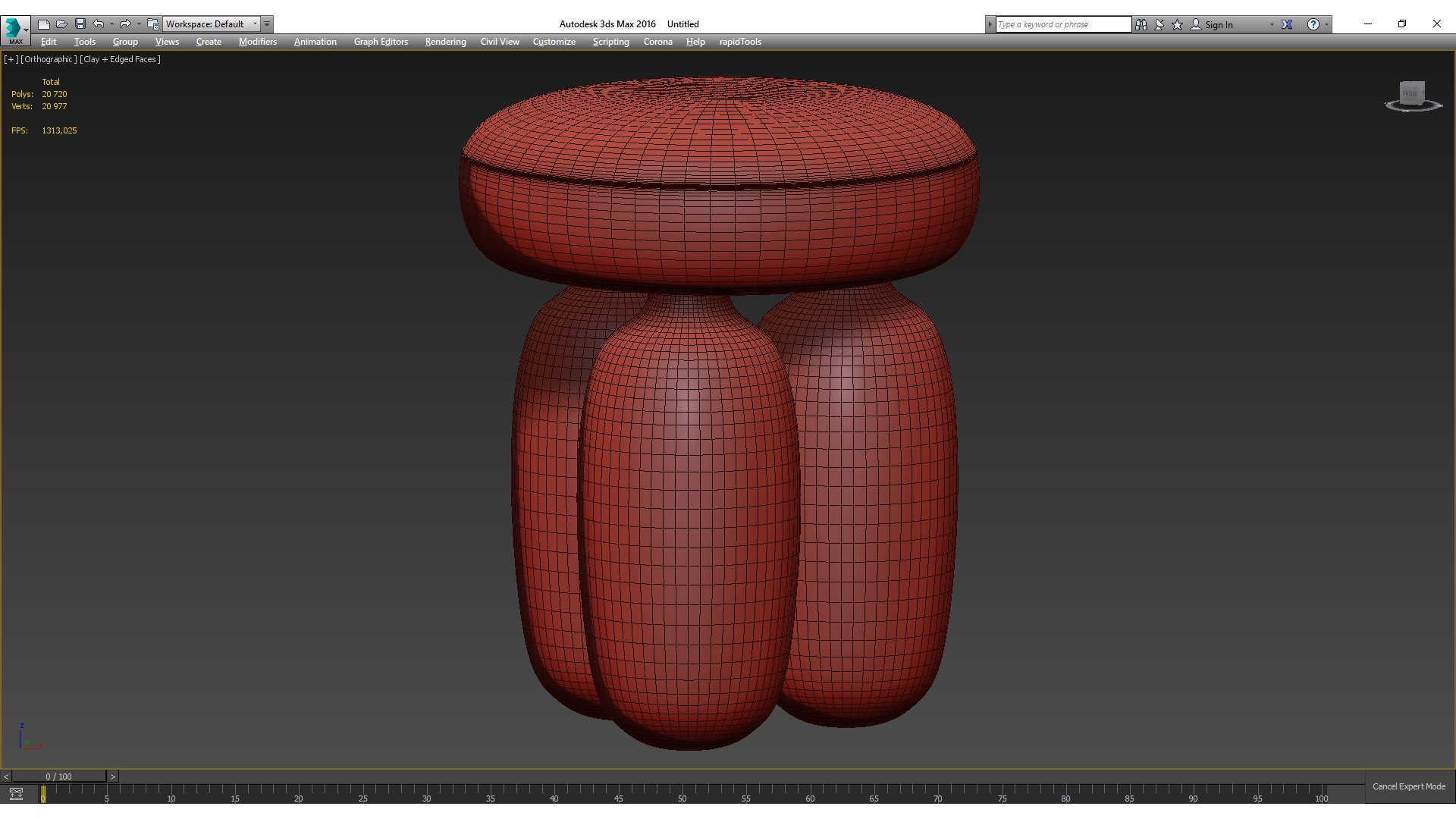Save the scene with floppy icon
This screenshot has height=819, width=1456.
click(x=80, y=24)
